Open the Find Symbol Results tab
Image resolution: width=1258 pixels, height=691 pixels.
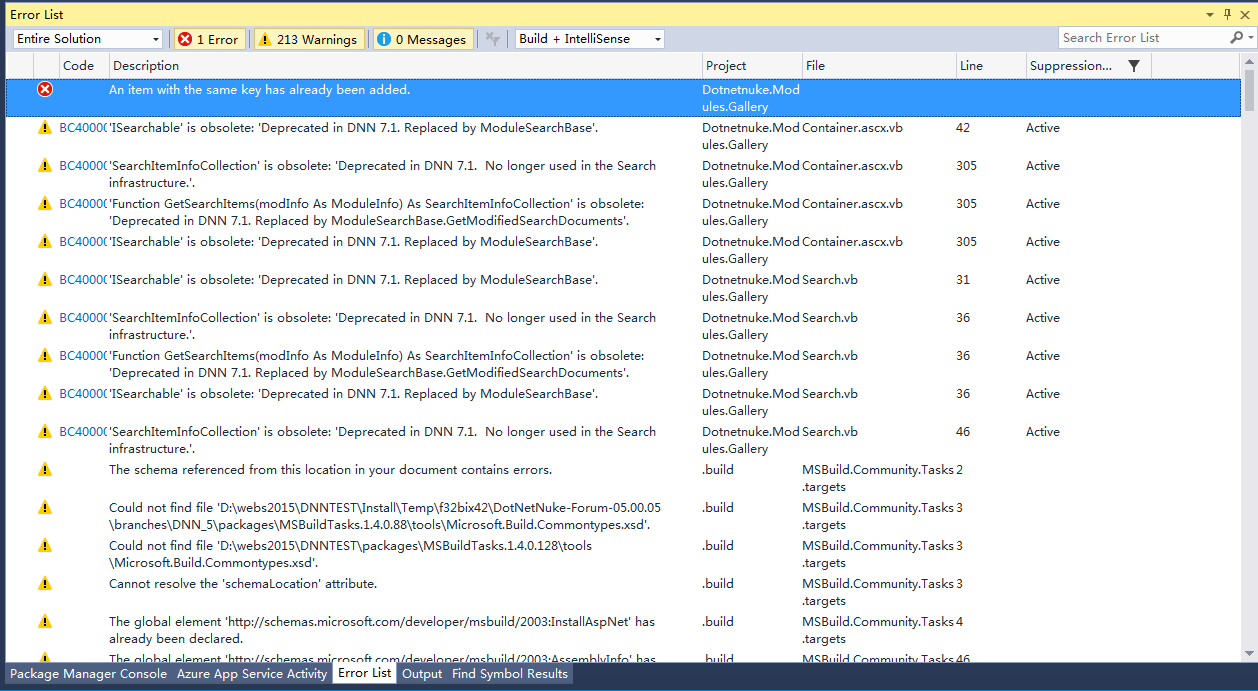point(510,674)
